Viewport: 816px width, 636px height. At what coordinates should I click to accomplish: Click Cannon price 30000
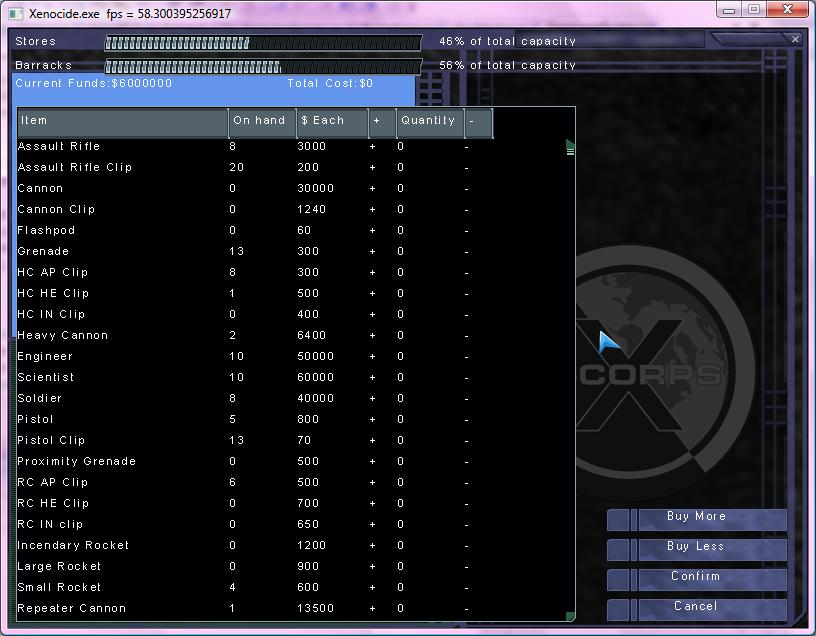click(315, 188)
